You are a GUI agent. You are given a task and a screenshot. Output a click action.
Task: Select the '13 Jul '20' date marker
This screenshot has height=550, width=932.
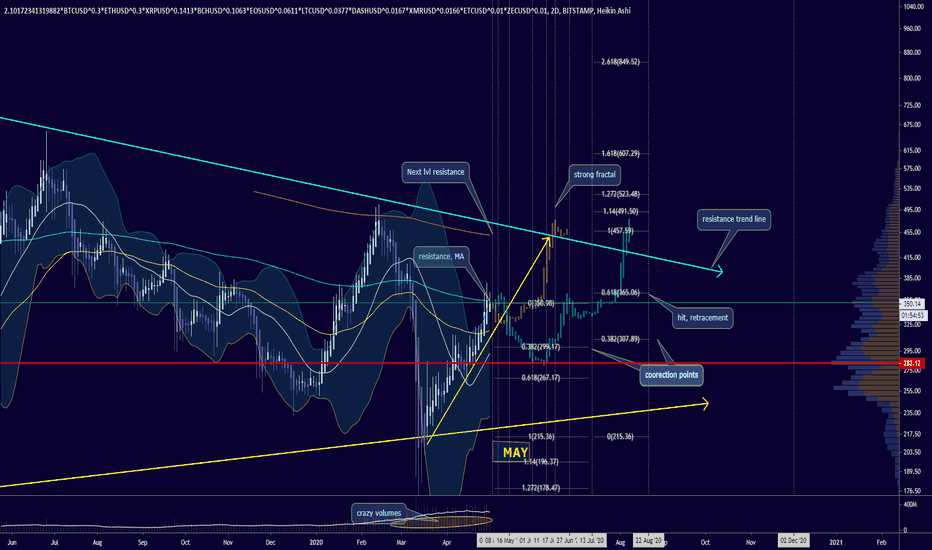click(591, 540)
